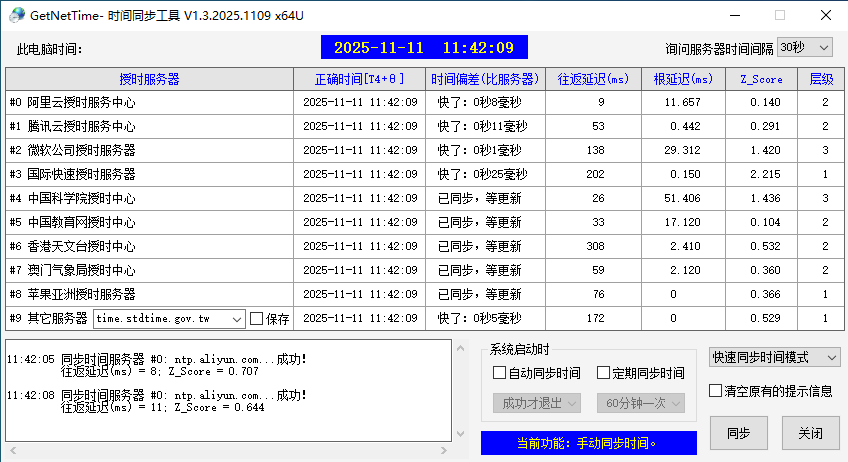Click 快了: 0秒25毫秒 deviation cell
Screen dimensions: 848x462
point(485,174)
